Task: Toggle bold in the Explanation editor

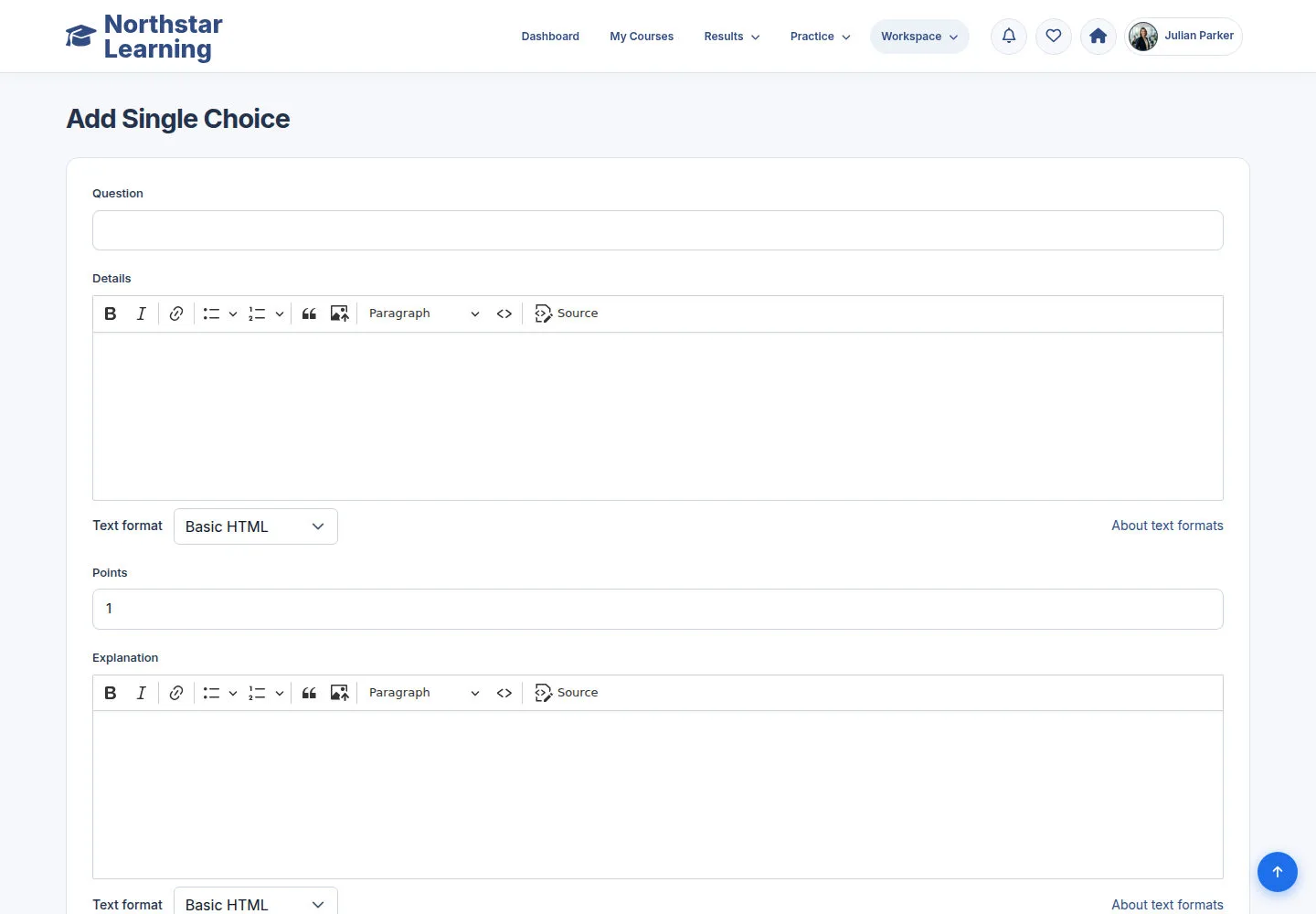Action: coord(111,693)
